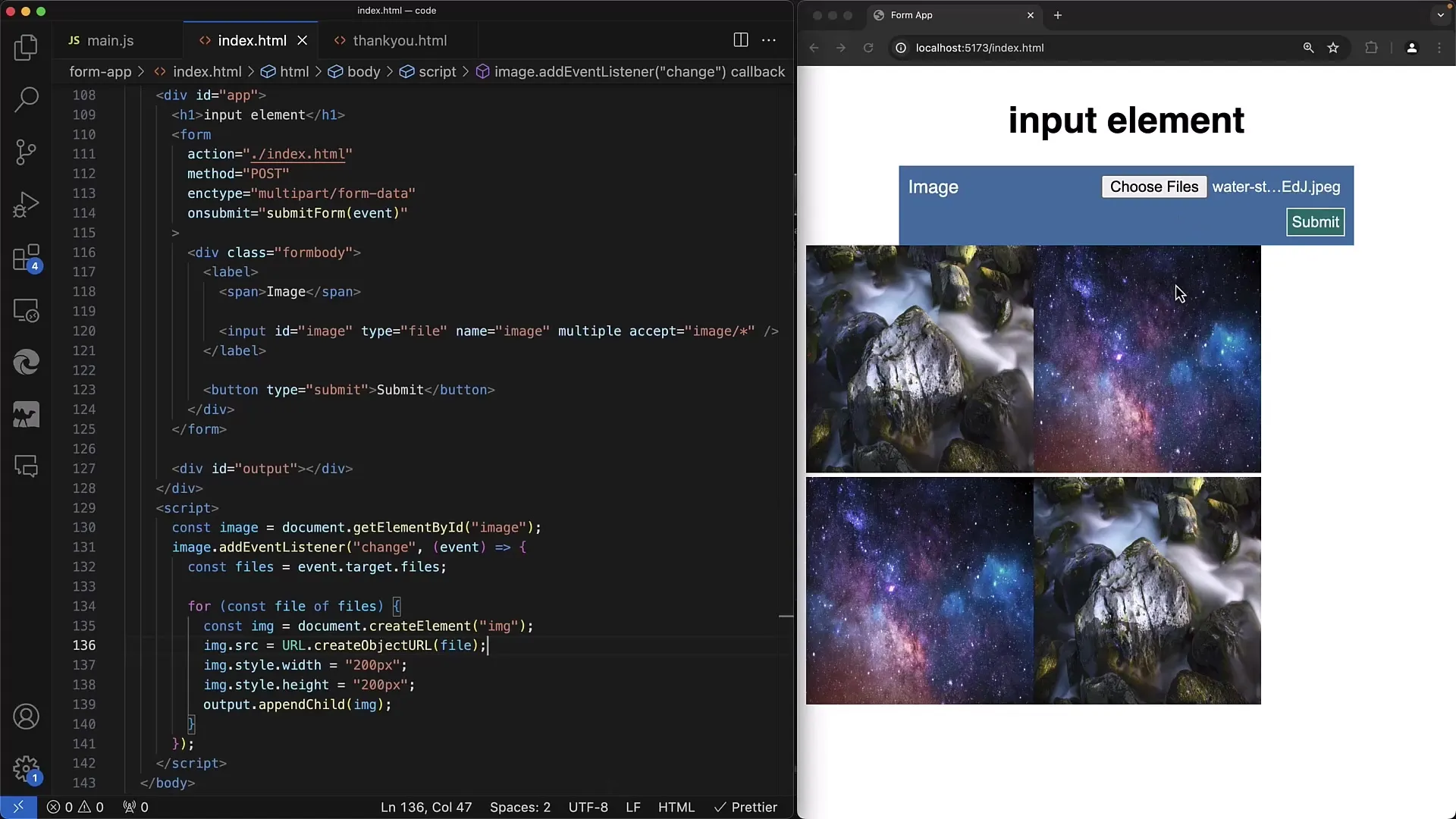
Task: Open the editor More Actions ellipsis menu
Action: click(769, 40)
